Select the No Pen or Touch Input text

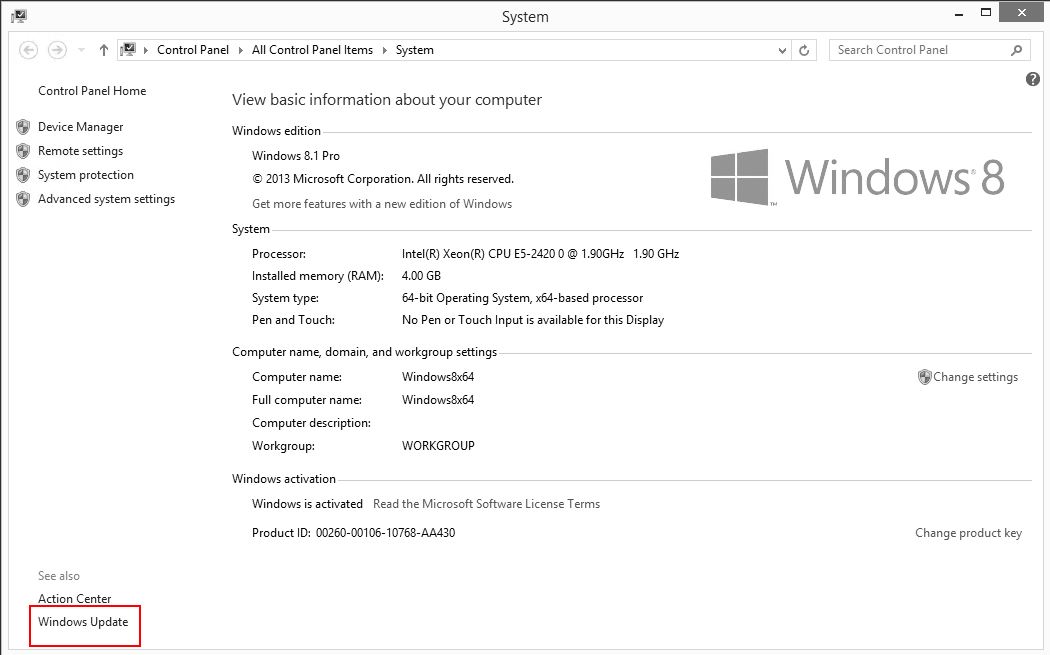[533, 320]
